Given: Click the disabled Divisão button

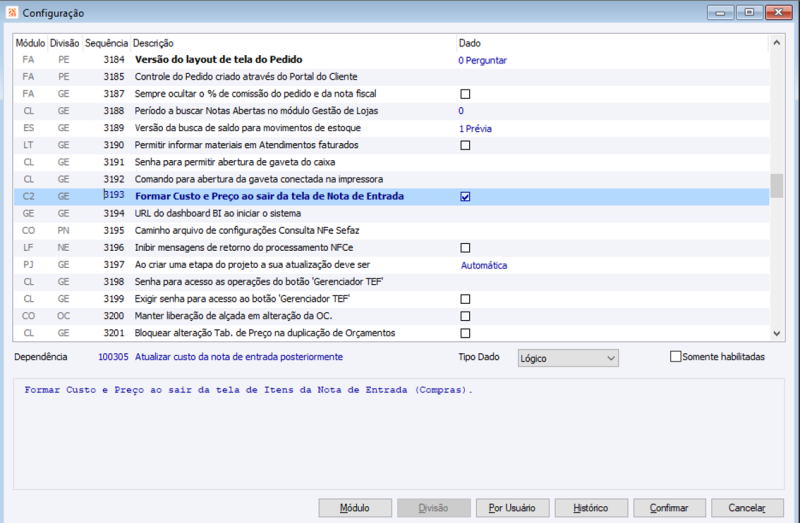Looking at the screenshot, I should pos(434,508).
